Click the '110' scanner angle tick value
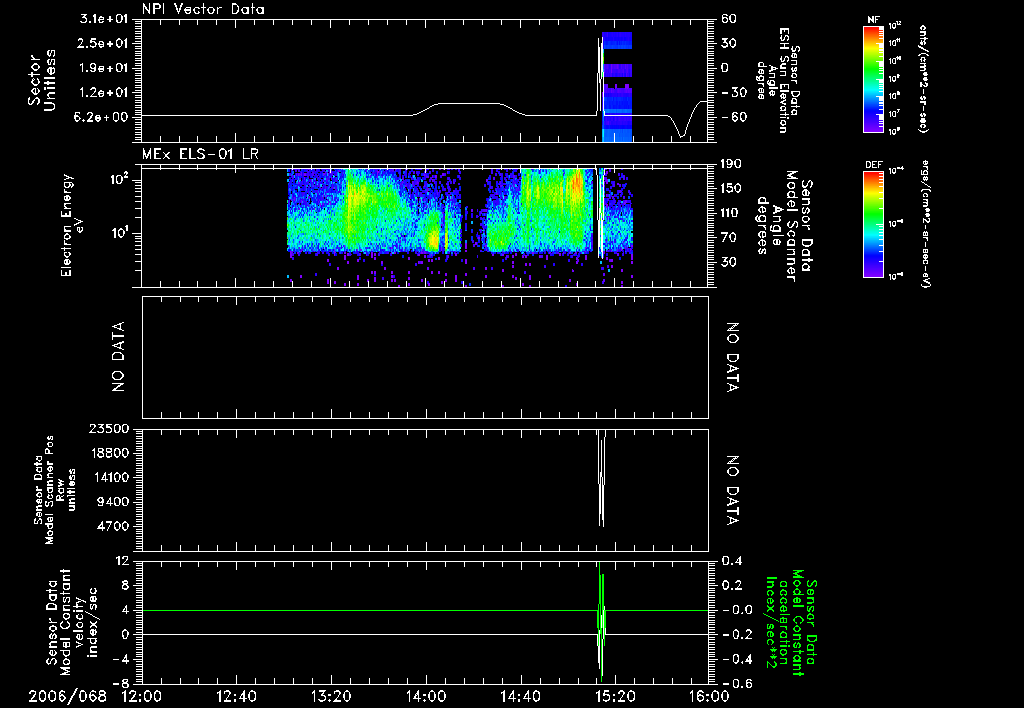Screen dimensions: 1024x708 pos(731,213)
